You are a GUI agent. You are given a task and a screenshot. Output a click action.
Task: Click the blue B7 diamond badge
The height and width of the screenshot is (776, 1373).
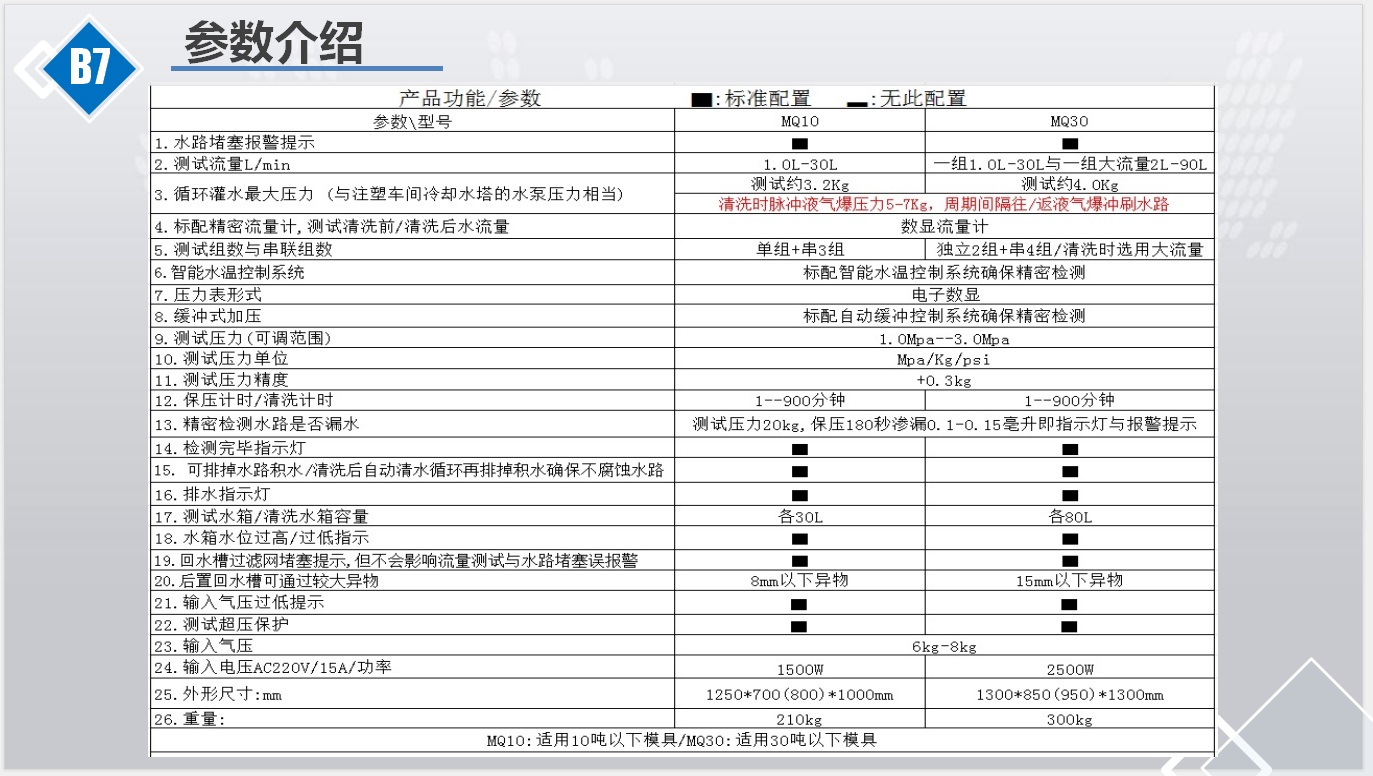pyautogui.click(x=89, y=69)
